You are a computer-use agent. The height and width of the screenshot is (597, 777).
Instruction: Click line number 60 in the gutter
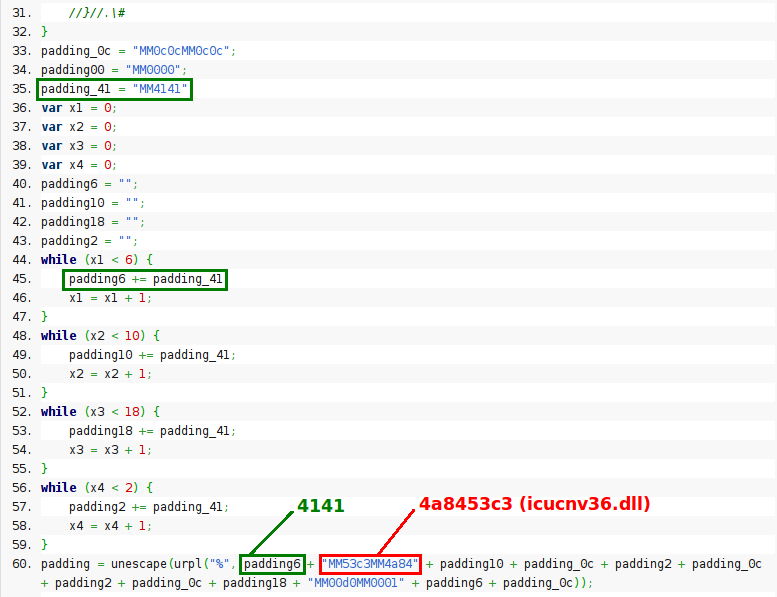click(17, 563)
